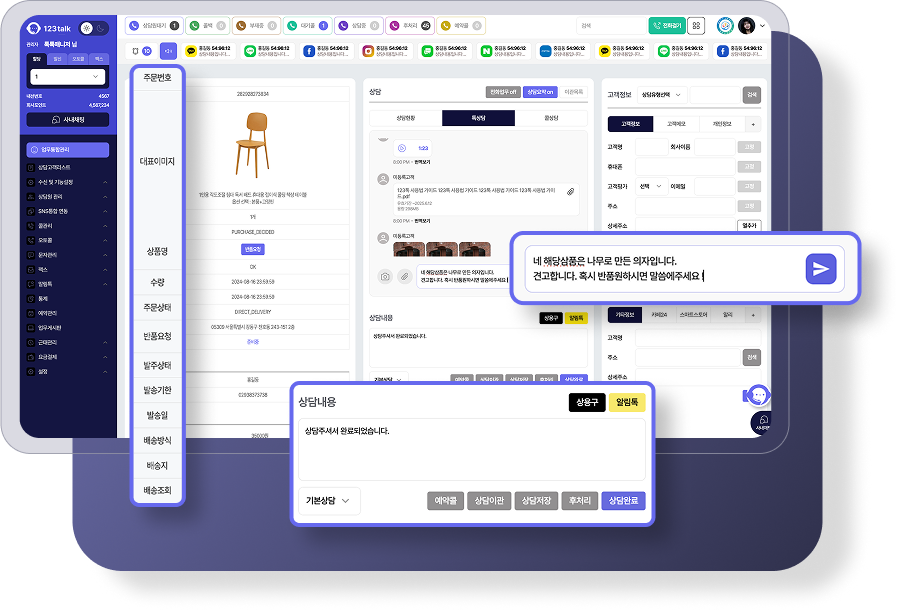900x611 pixels.
Task: Click the 상담완료 button
Action: pyautogui.click(x=624, y=501)
